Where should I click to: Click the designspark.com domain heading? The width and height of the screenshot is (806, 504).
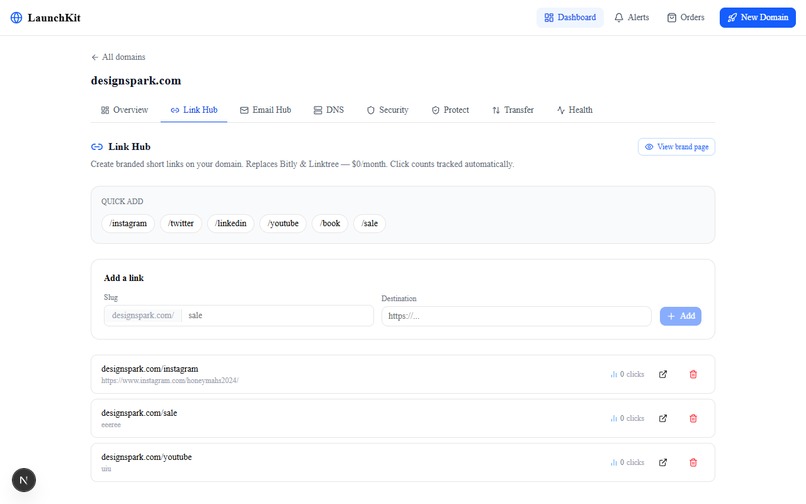(x=136, y=81)
